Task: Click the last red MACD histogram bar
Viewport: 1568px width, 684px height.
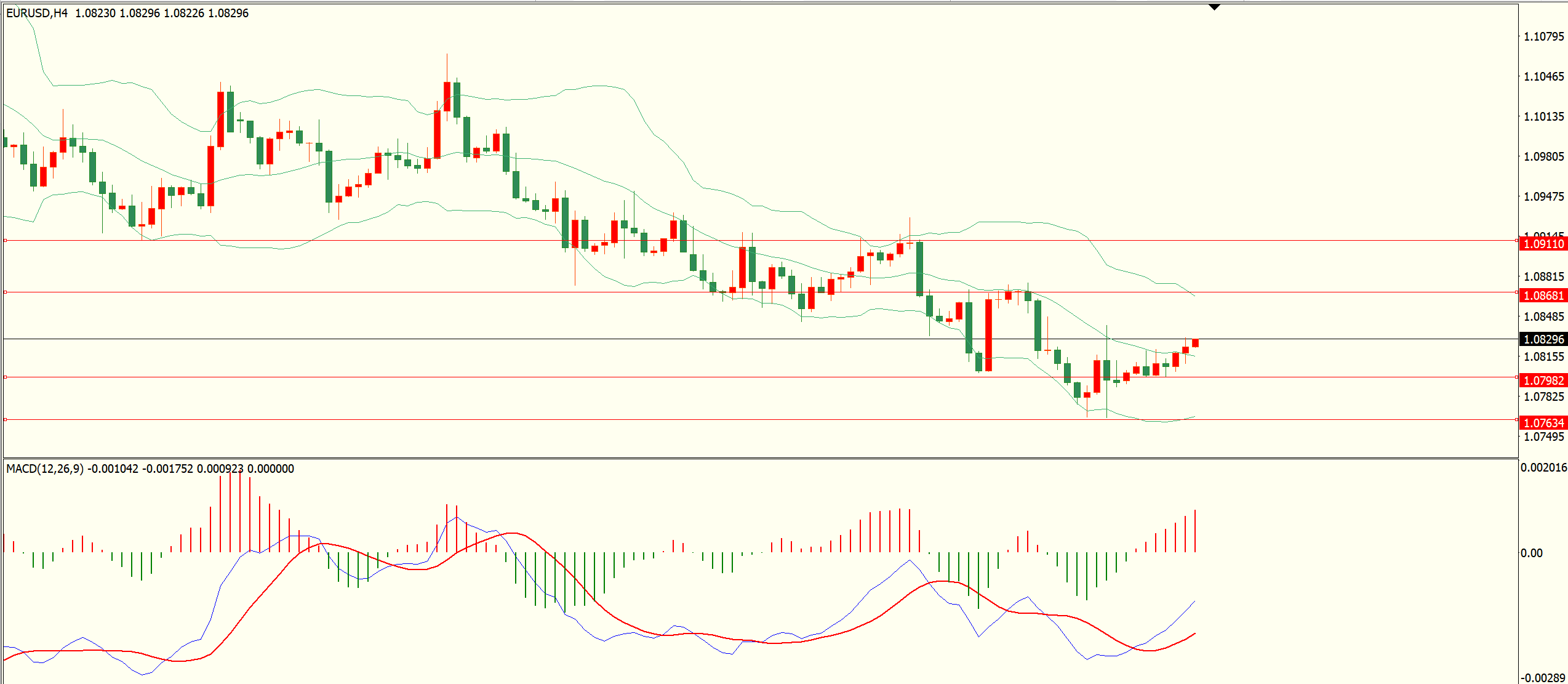Action: pos(1195,531)
